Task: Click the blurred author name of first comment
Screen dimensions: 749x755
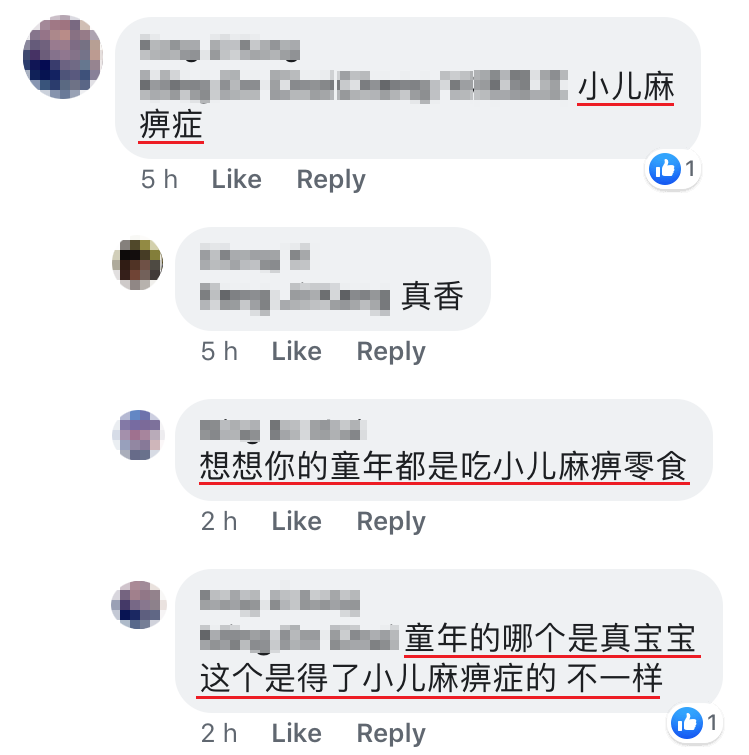Action: pyautogui.click(x=220, y=49)
